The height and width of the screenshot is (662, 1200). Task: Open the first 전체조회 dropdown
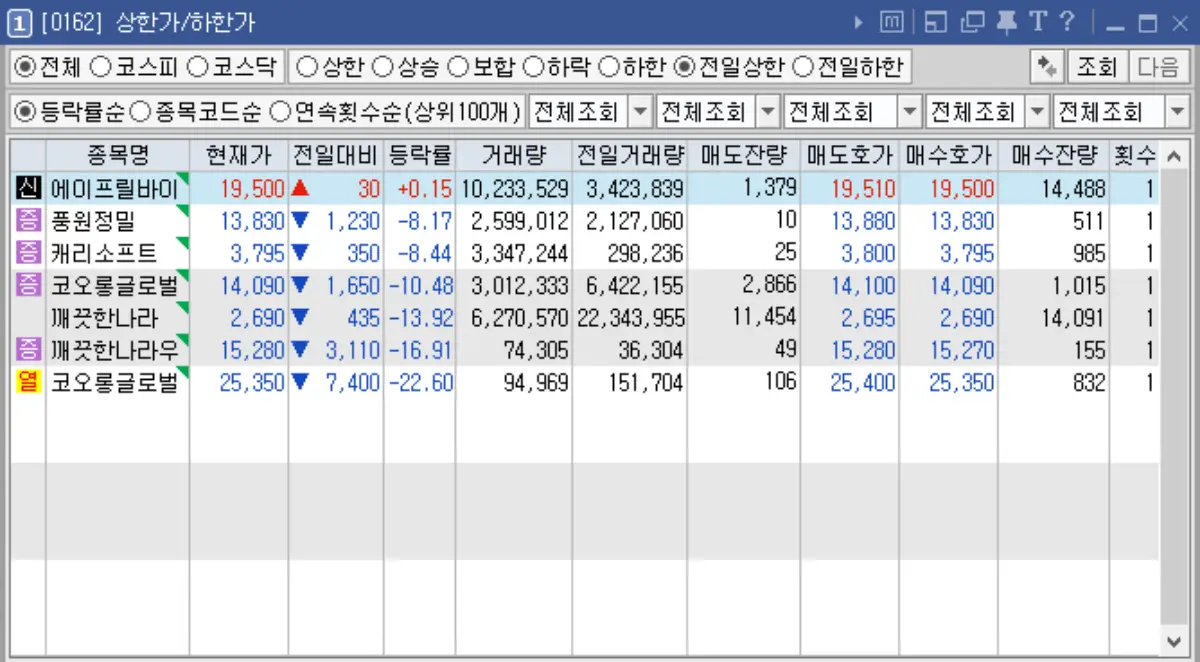(640, 111)
